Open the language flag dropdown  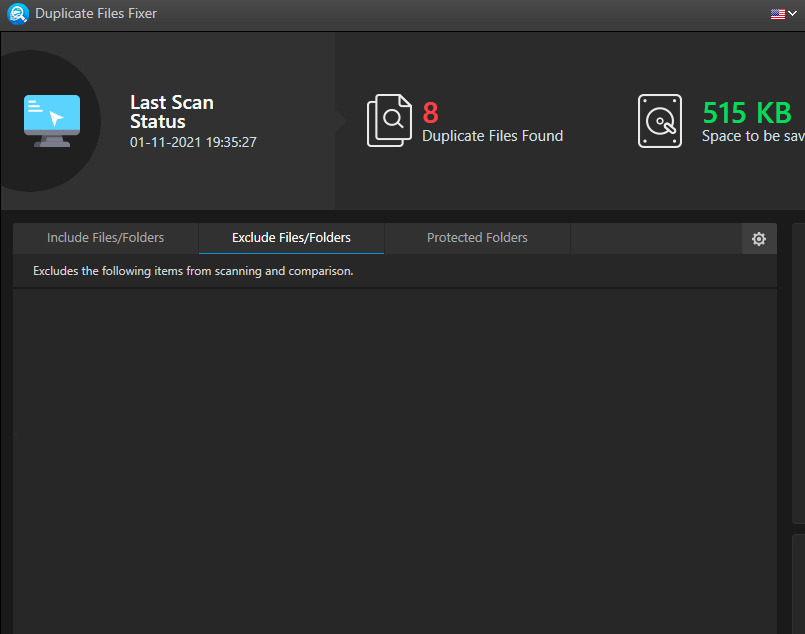[x=783, y=14]
